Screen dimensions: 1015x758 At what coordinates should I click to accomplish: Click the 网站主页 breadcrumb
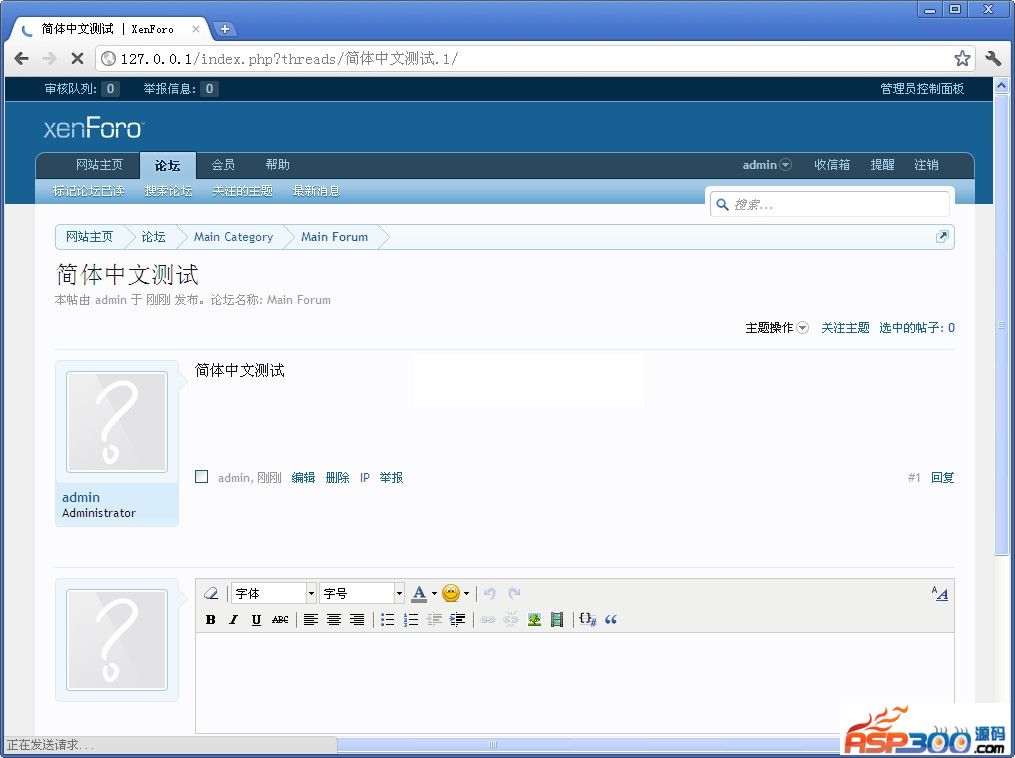[x=89, y=237]
